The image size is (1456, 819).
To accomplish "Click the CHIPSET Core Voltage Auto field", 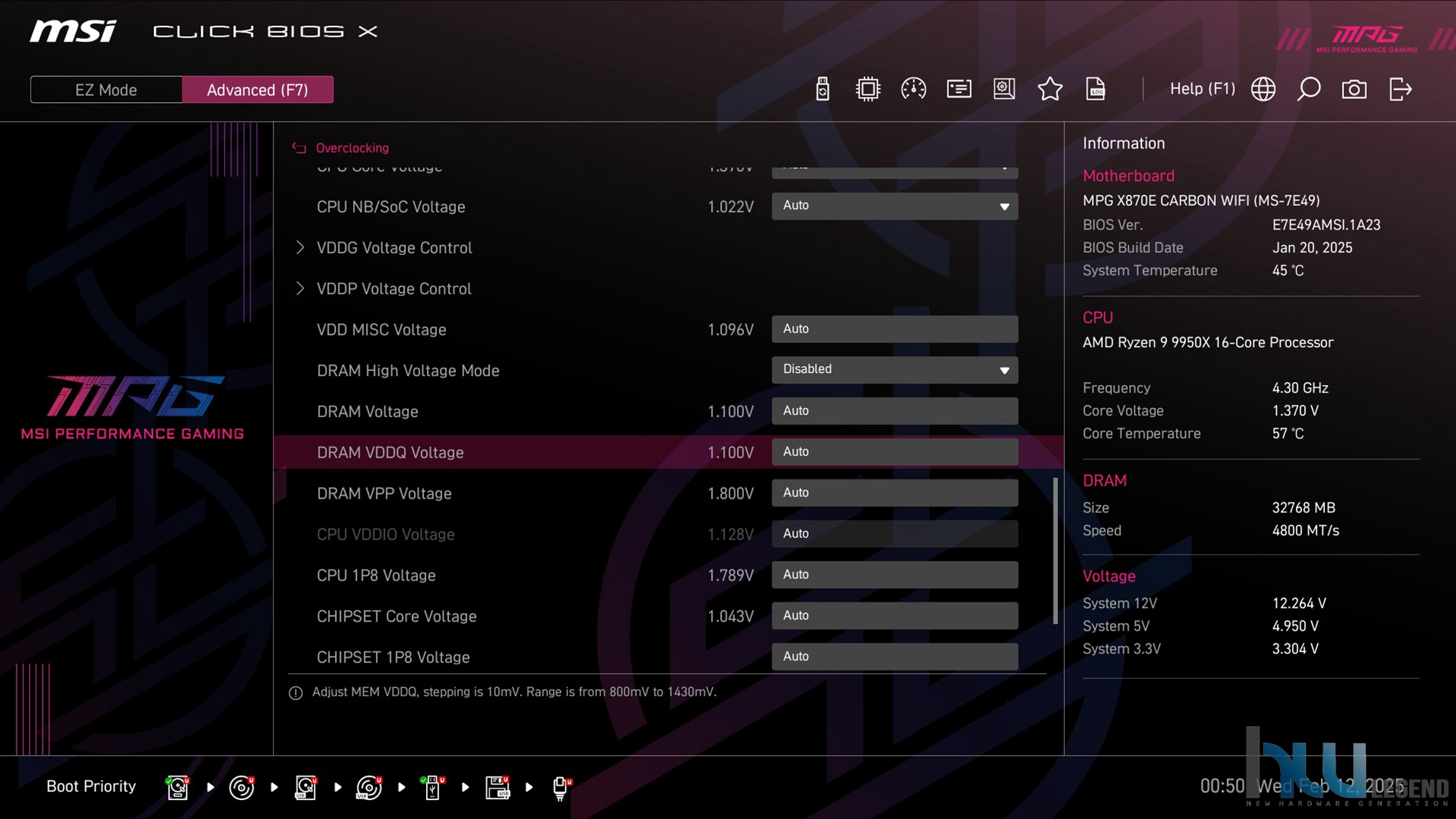I will pos(894,616).
